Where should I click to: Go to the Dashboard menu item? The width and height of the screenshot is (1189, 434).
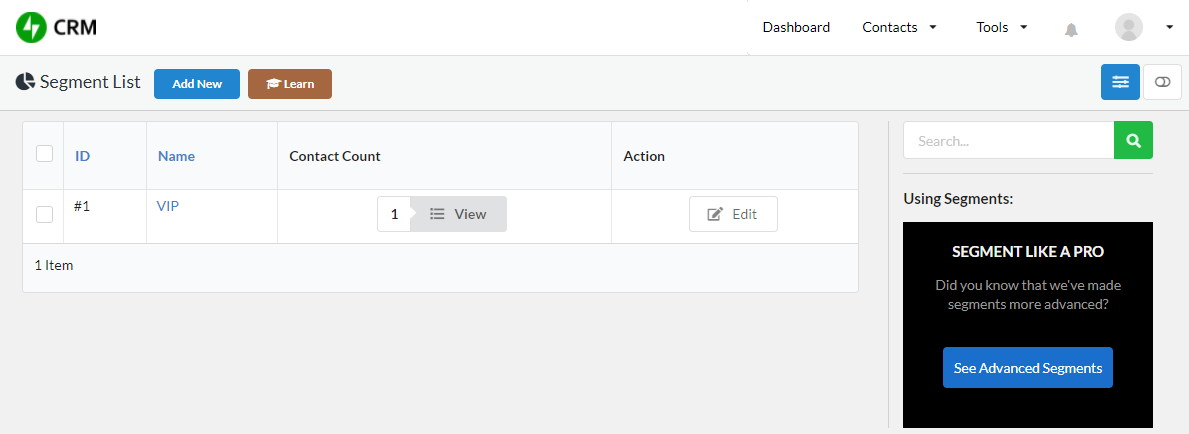[796, 27]
